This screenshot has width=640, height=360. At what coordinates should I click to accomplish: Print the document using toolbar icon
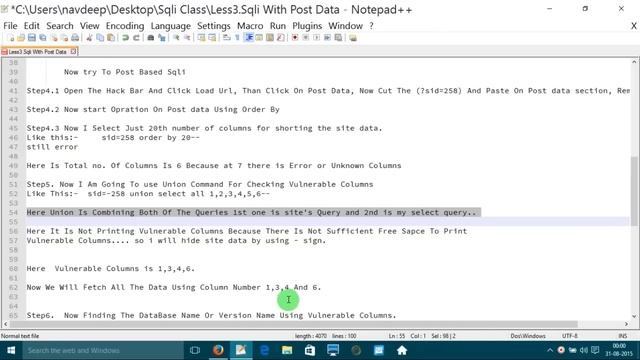(x=75, y=38)
